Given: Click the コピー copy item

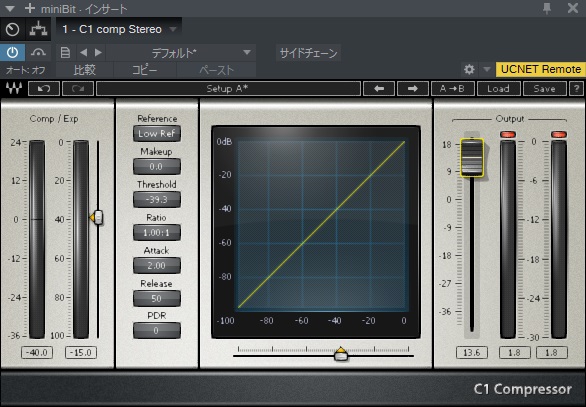Looking at the screenshot, I should tap(145, 70).
